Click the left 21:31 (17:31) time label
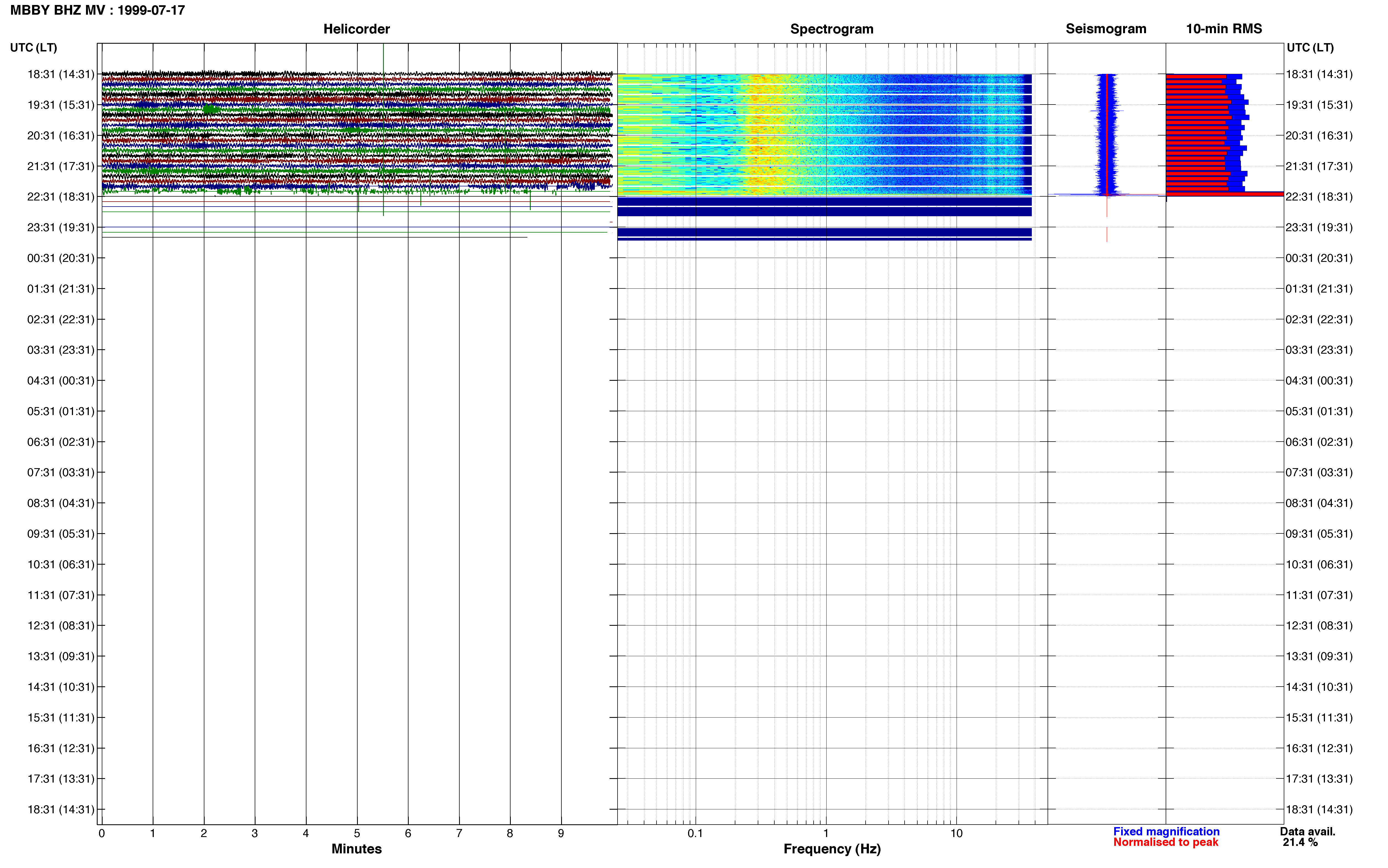This screenshot has height=868, width=1388. pos(61,166)
